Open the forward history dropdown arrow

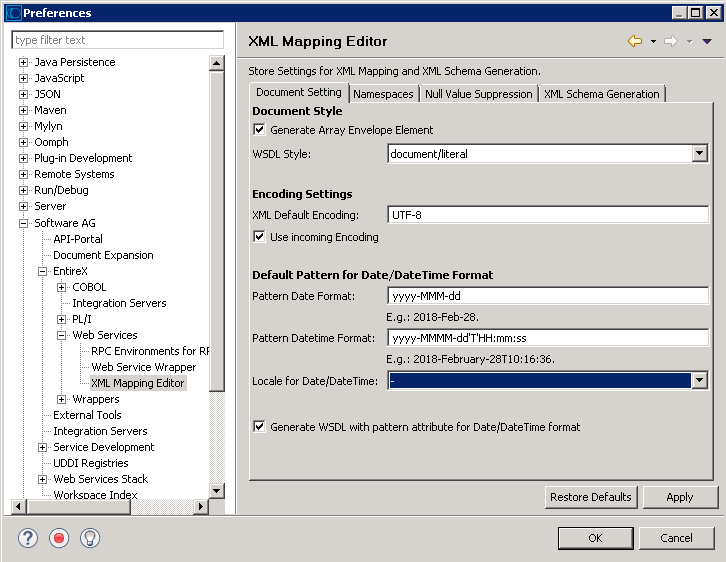click(x=689, y=42)
